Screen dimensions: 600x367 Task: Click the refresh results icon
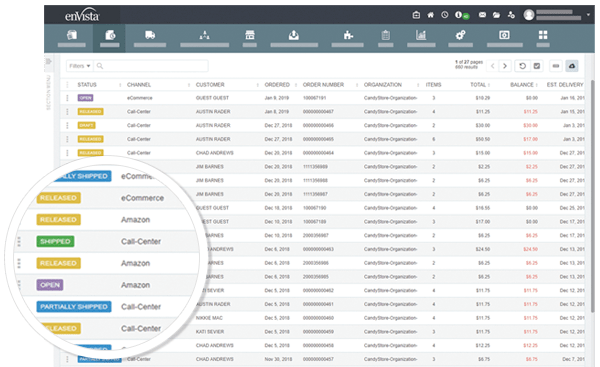pos(522,66)
